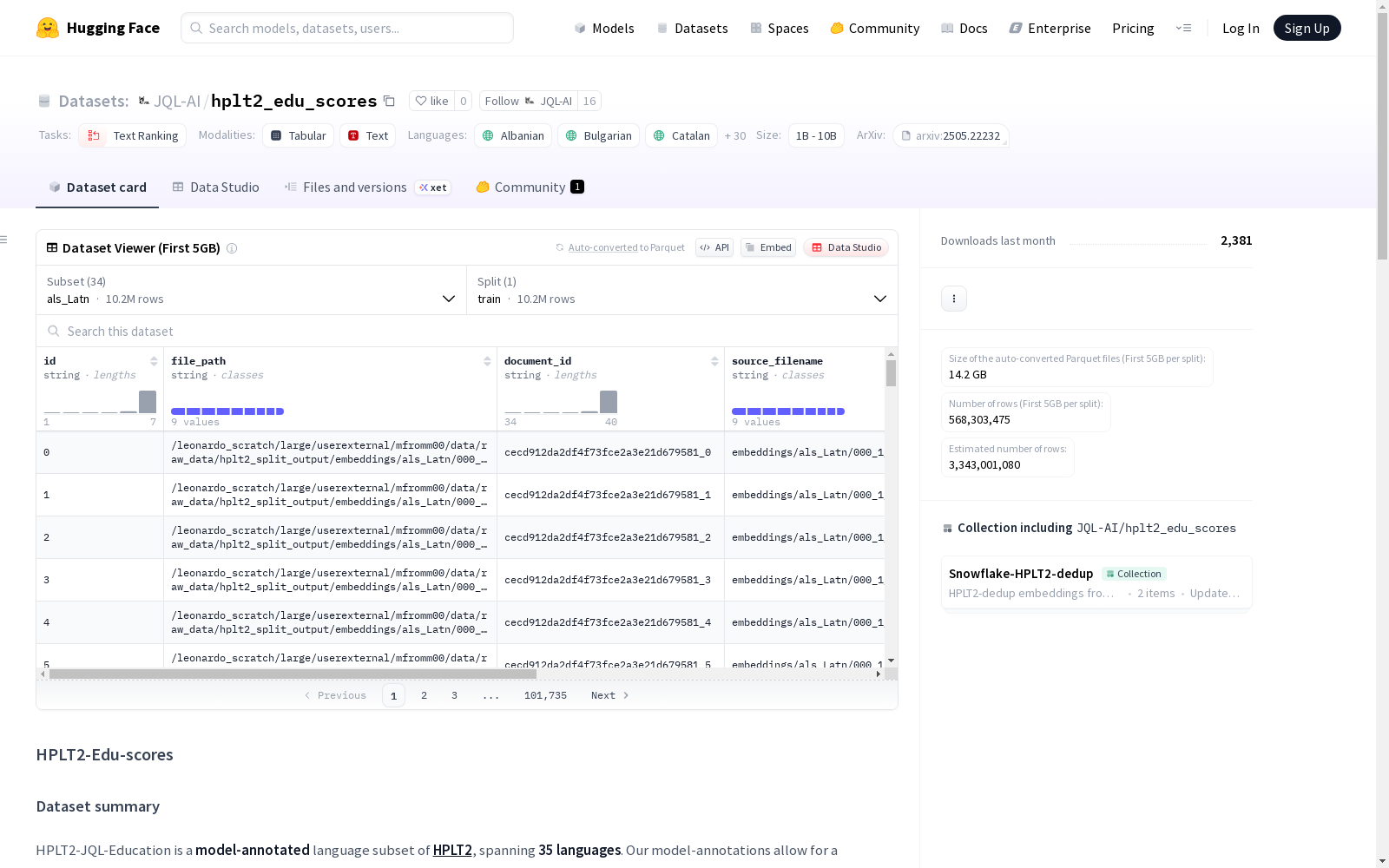Click the Dataset Viewer info icon
1389x868 pixels.
(x=232, y=248)
